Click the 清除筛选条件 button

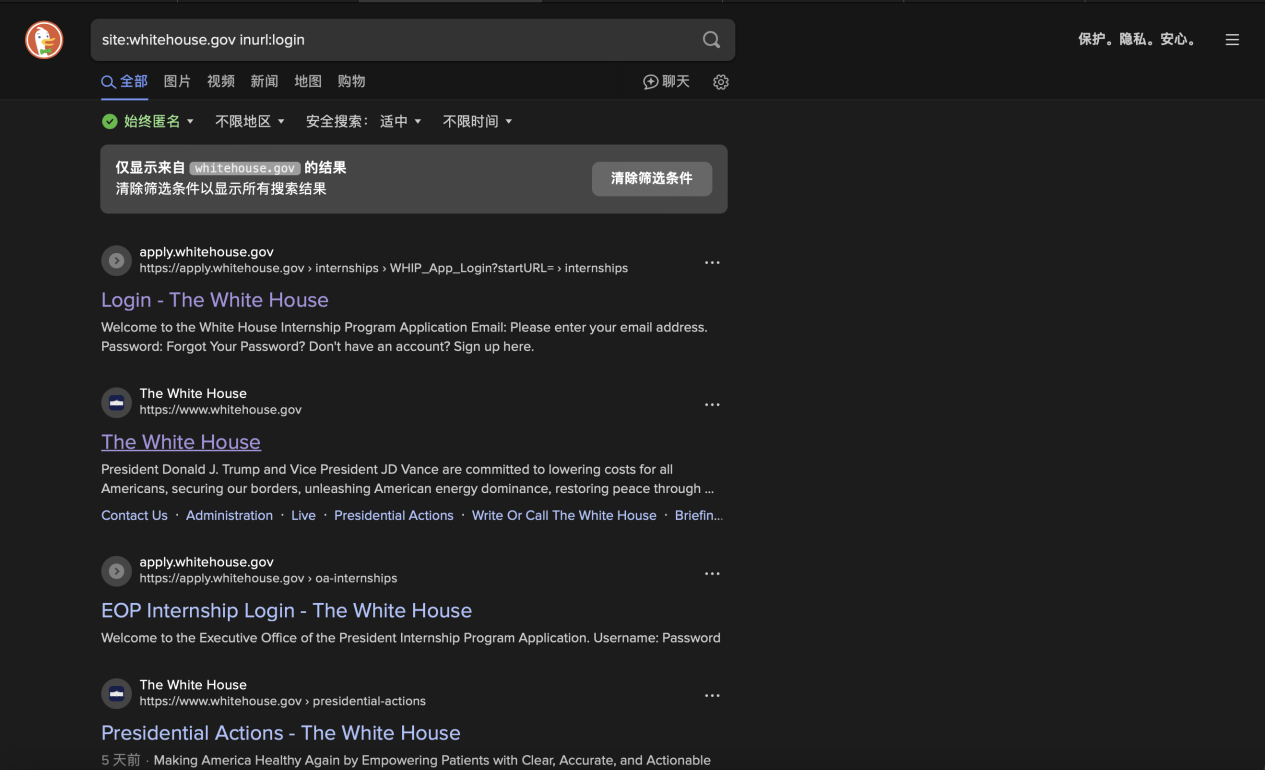point(651,179)
